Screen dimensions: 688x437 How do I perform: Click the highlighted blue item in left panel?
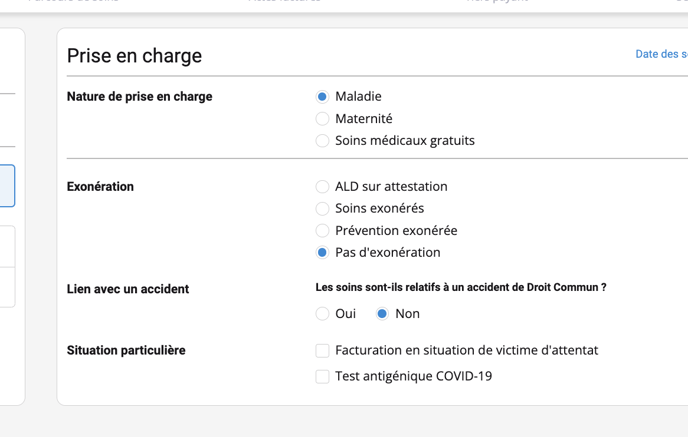[7, 186]
